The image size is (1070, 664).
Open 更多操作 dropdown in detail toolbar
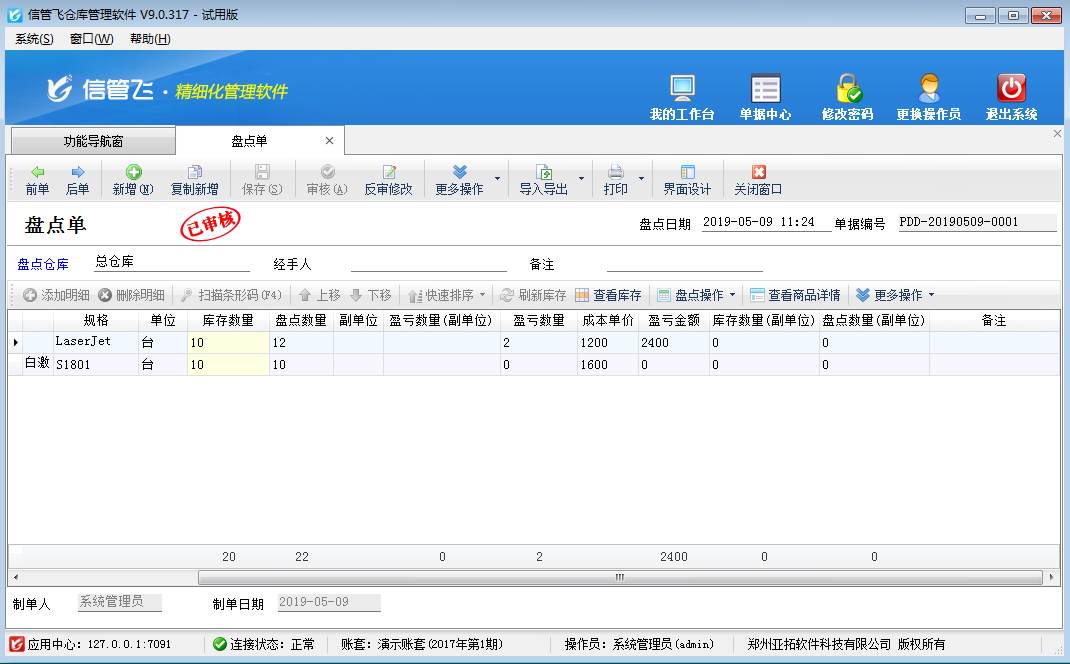click(x=895, y=295)
